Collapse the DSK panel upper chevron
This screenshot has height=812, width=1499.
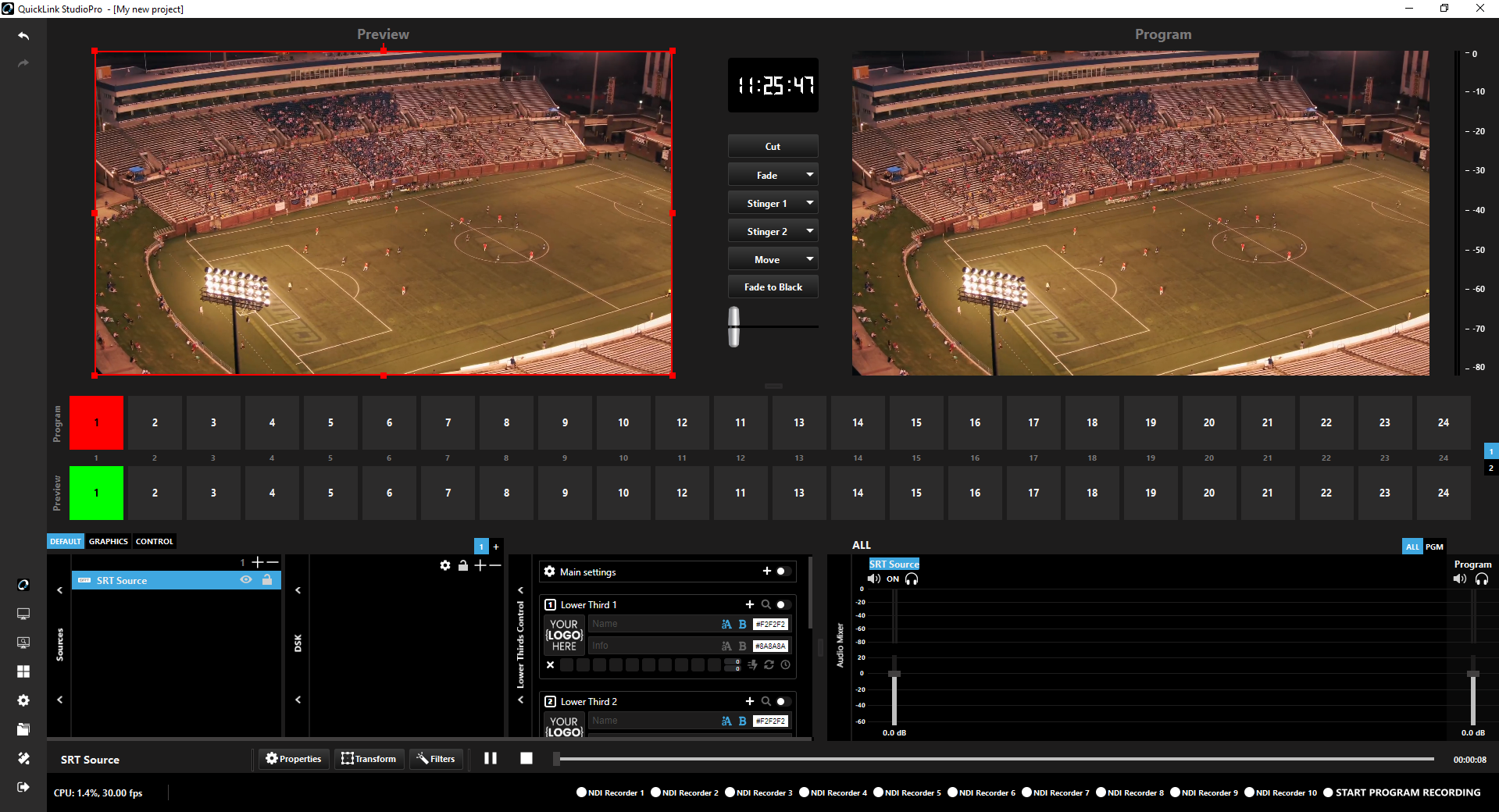click(298, 590)
